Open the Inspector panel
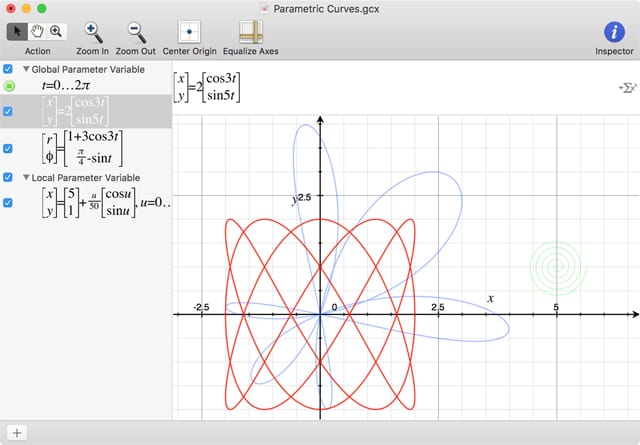This screenshot has width=640, height=445. [x=614, y=31]
